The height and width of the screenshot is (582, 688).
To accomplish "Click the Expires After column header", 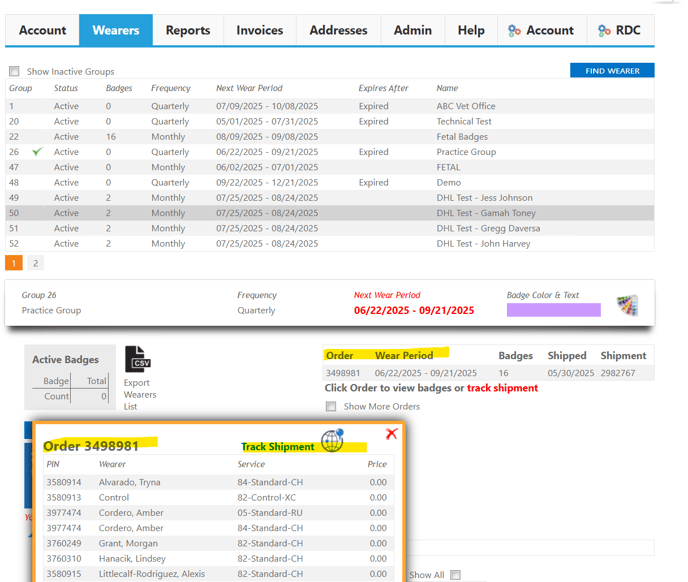I will click(x=383, y=88).
